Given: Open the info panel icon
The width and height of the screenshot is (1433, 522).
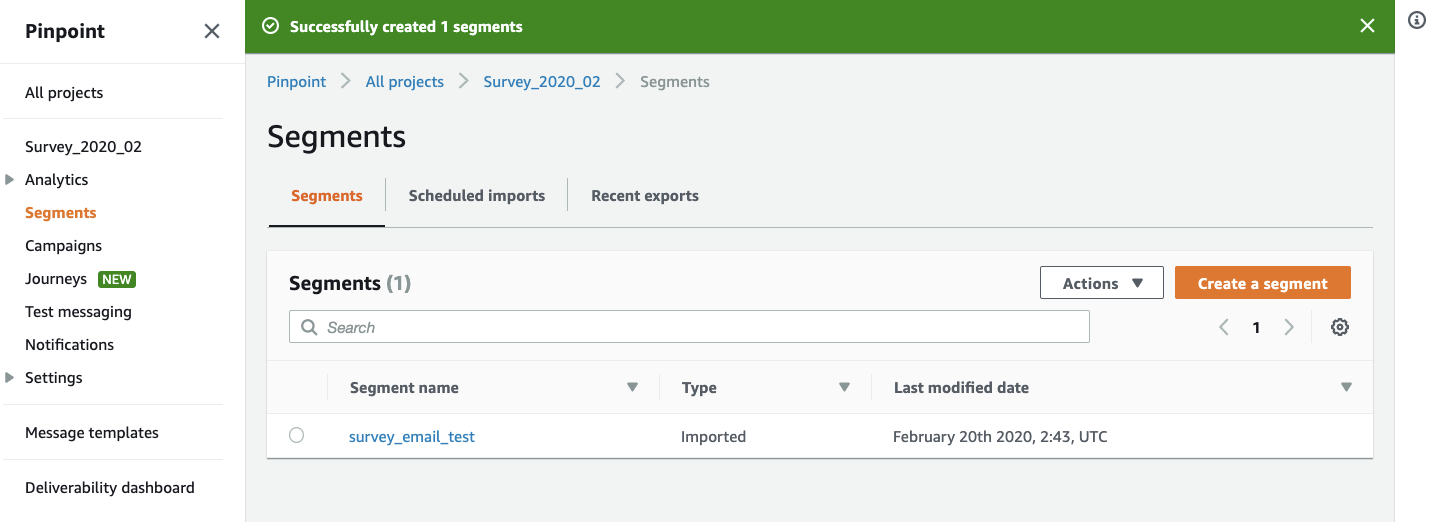Looking at the screenshot, I should click(x=1416, y=21).
